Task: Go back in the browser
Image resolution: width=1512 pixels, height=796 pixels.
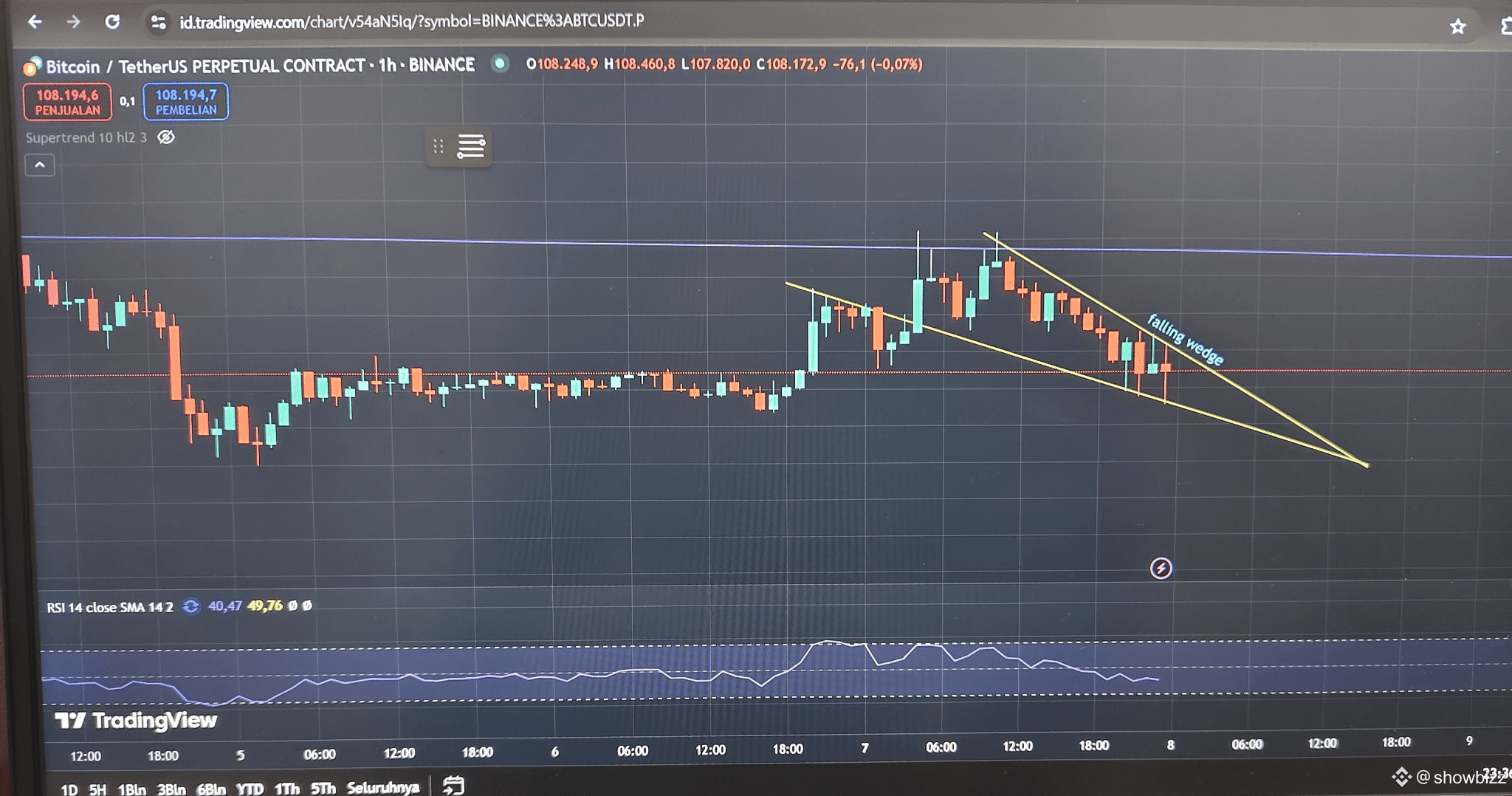Action: tap(34, 22)
